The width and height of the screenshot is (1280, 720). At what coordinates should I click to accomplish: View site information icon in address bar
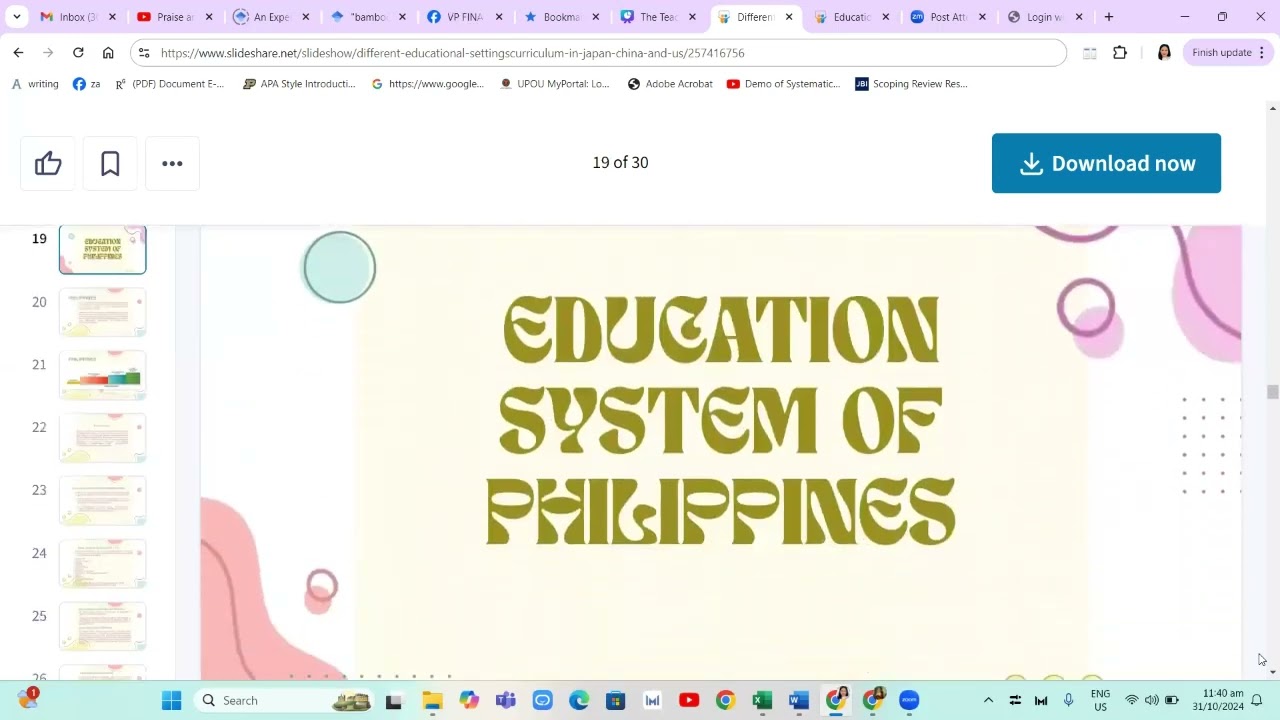click(145, 53)
